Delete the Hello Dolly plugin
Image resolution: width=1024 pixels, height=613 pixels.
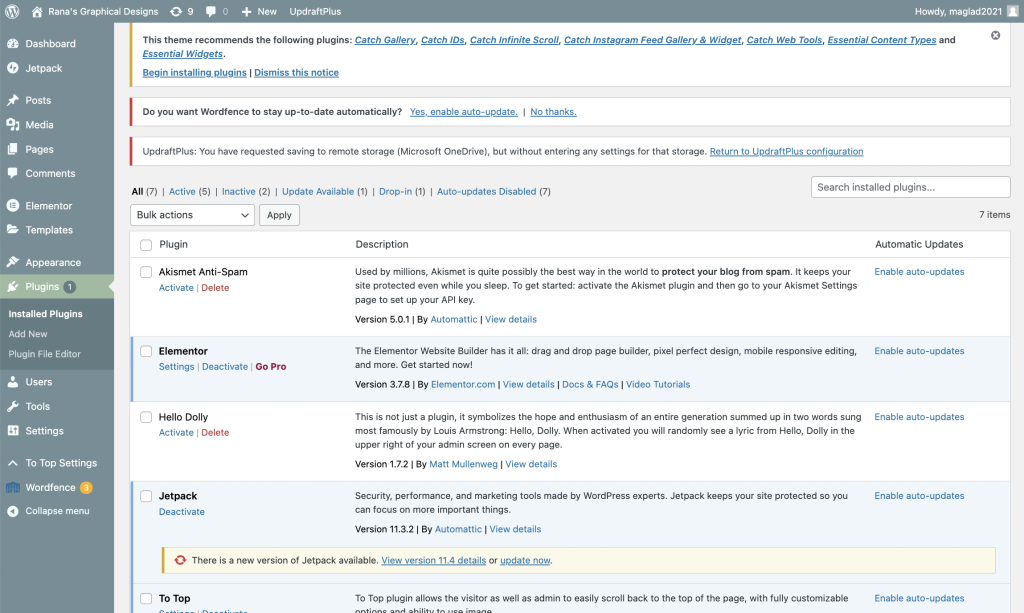[215, 432]
